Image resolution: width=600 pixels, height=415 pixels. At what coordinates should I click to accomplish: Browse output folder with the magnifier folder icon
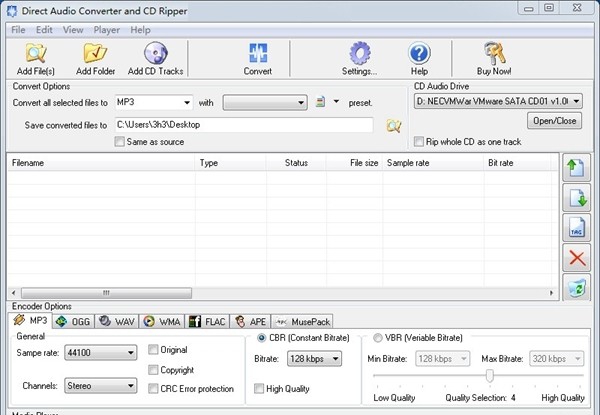point(394,125)
